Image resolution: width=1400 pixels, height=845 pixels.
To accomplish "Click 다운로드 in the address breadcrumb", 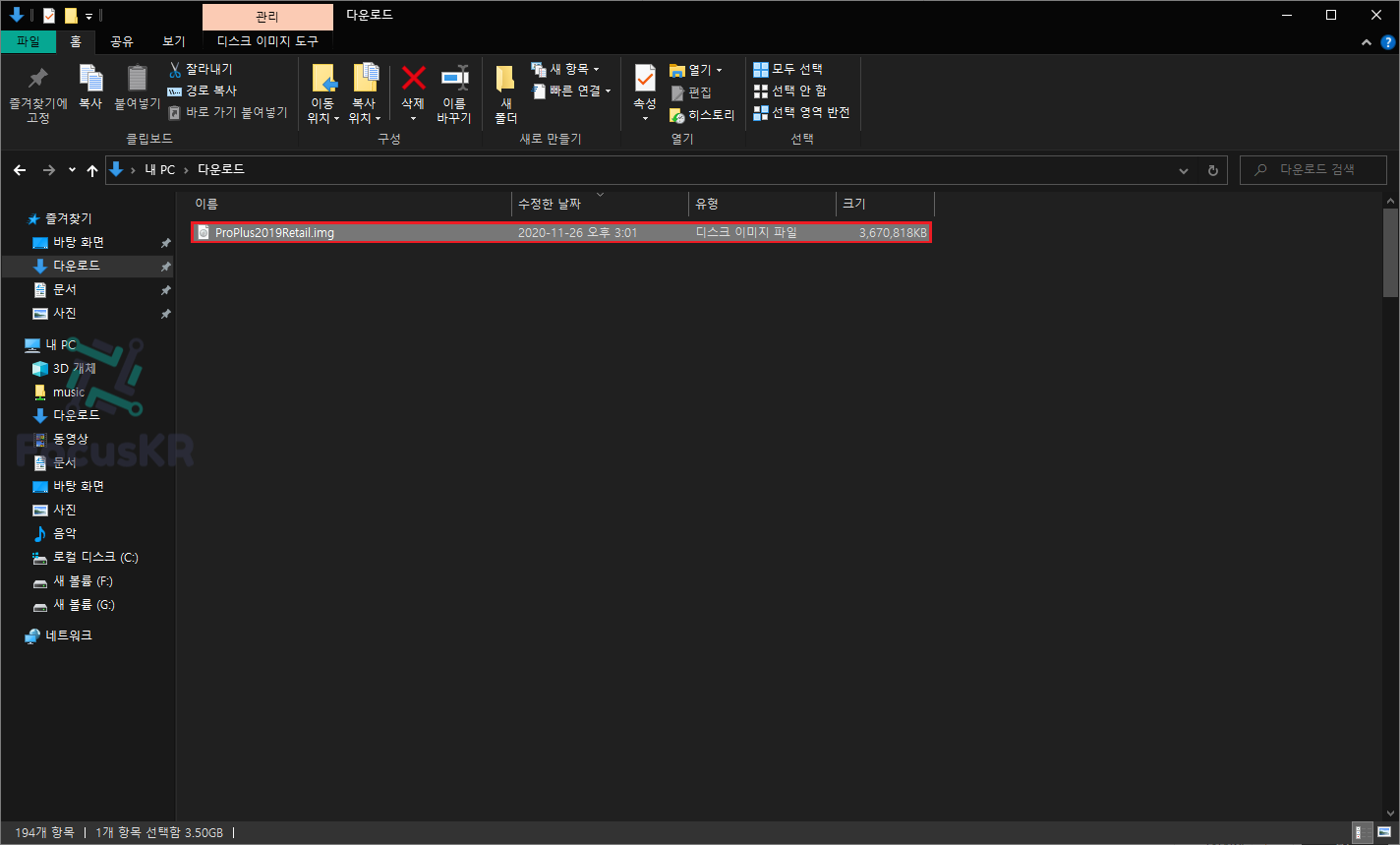I will pyautogui.click(x=221, y=169).
